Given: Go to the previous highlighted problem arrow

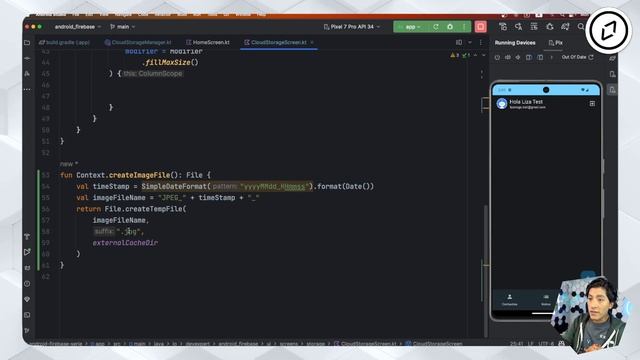Looking at the screenshot, I should 476,55.
